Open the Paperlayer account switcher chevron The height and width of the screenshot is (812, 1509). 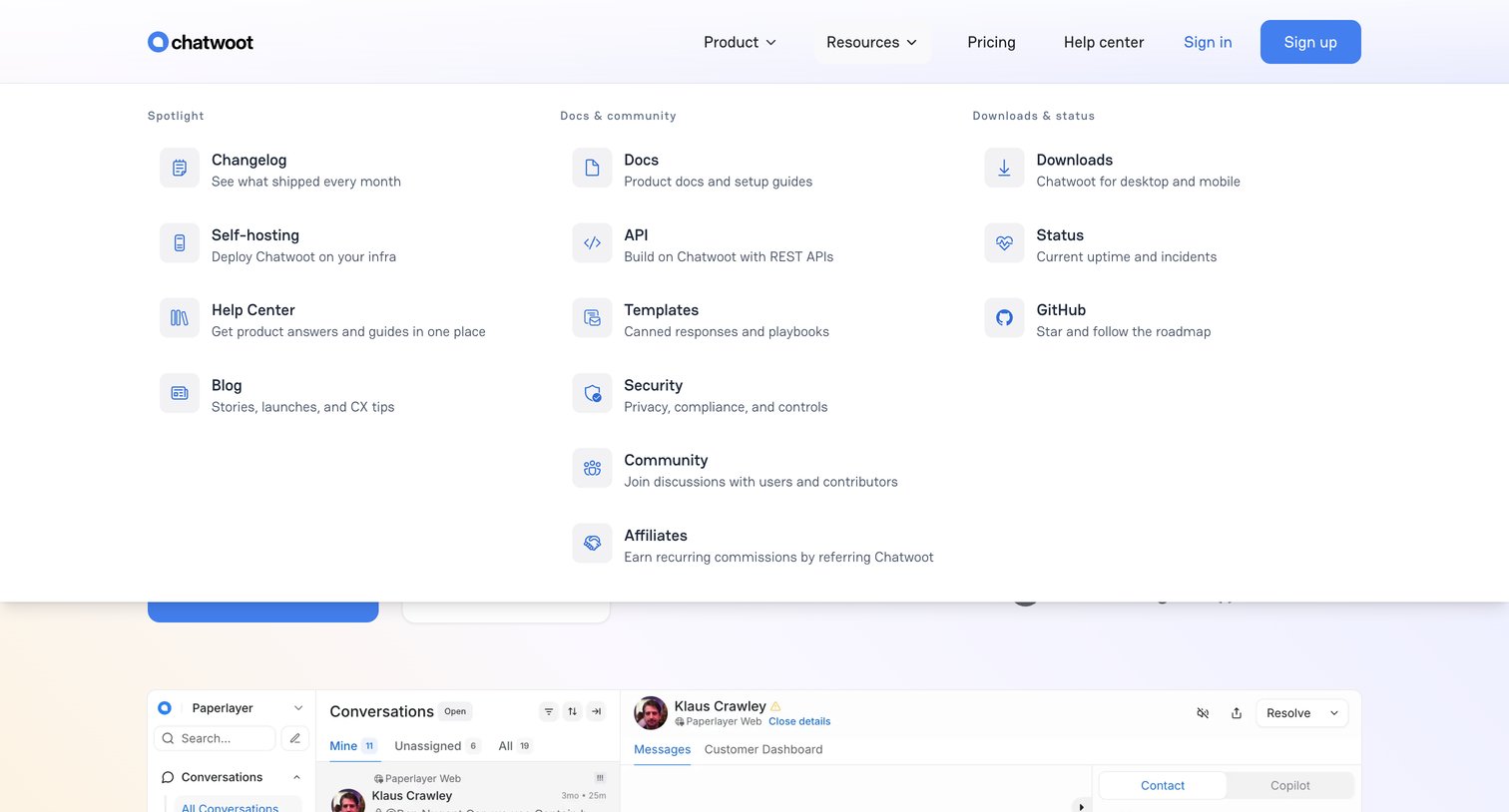(297, 708)
